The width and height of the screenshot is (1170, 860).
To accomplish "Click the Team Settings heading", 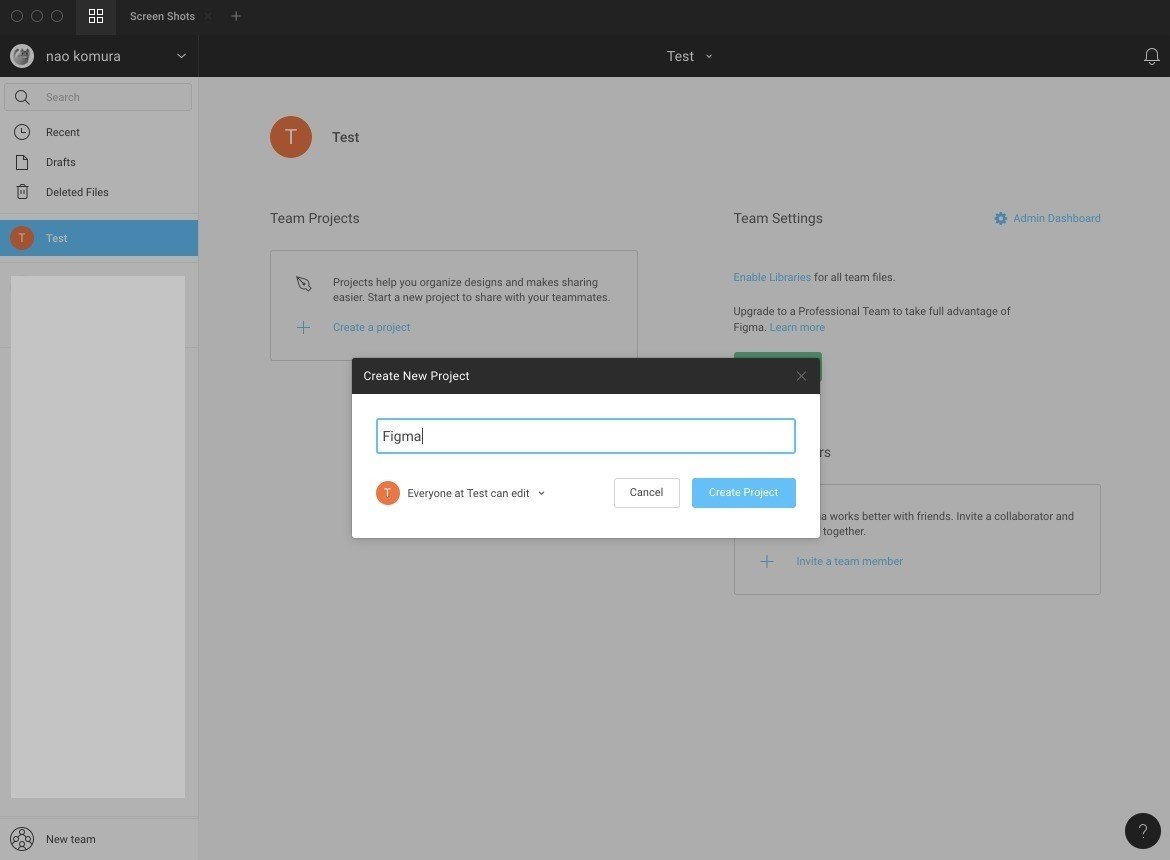I will pos(778,218).
